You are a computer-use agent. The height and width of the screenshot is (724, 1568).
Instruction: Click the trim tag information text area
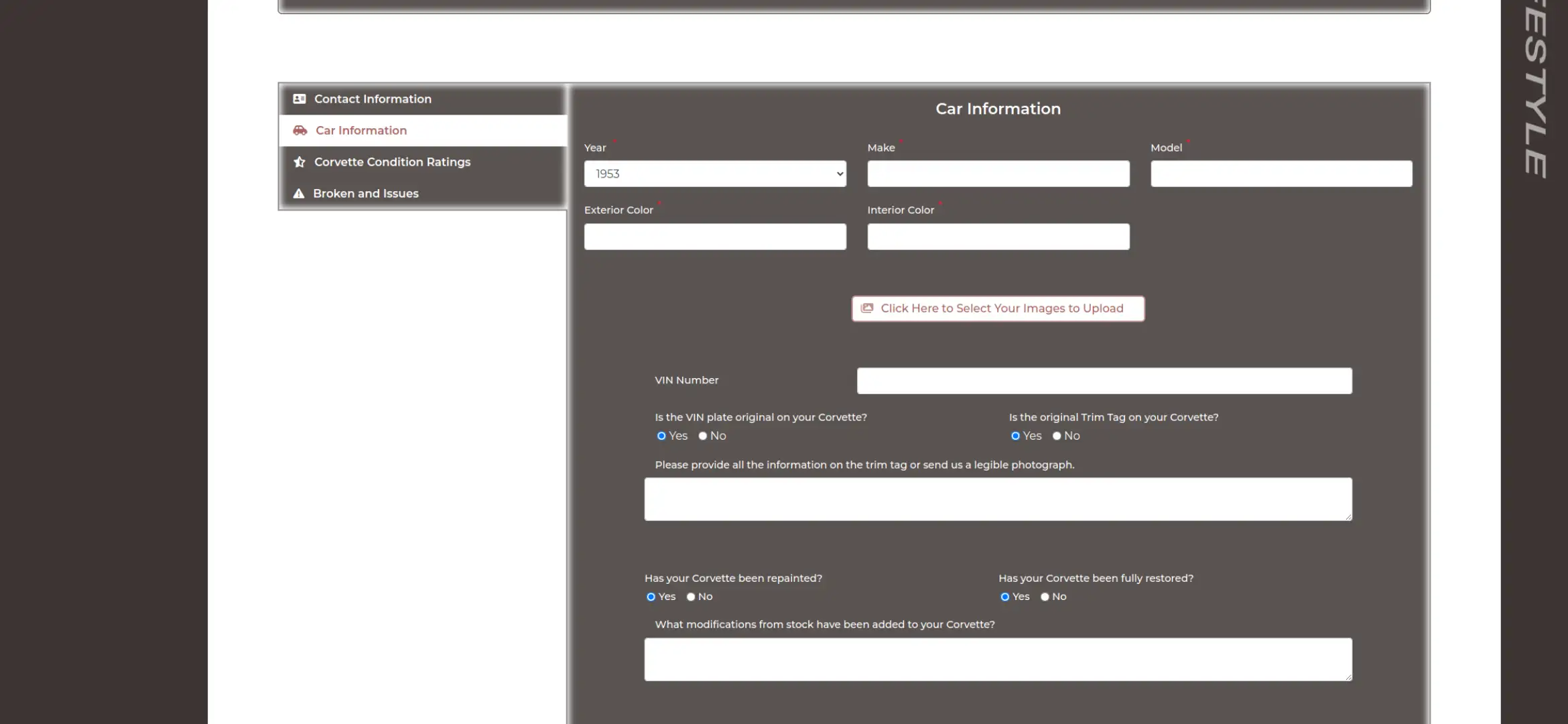click(998, 499)
